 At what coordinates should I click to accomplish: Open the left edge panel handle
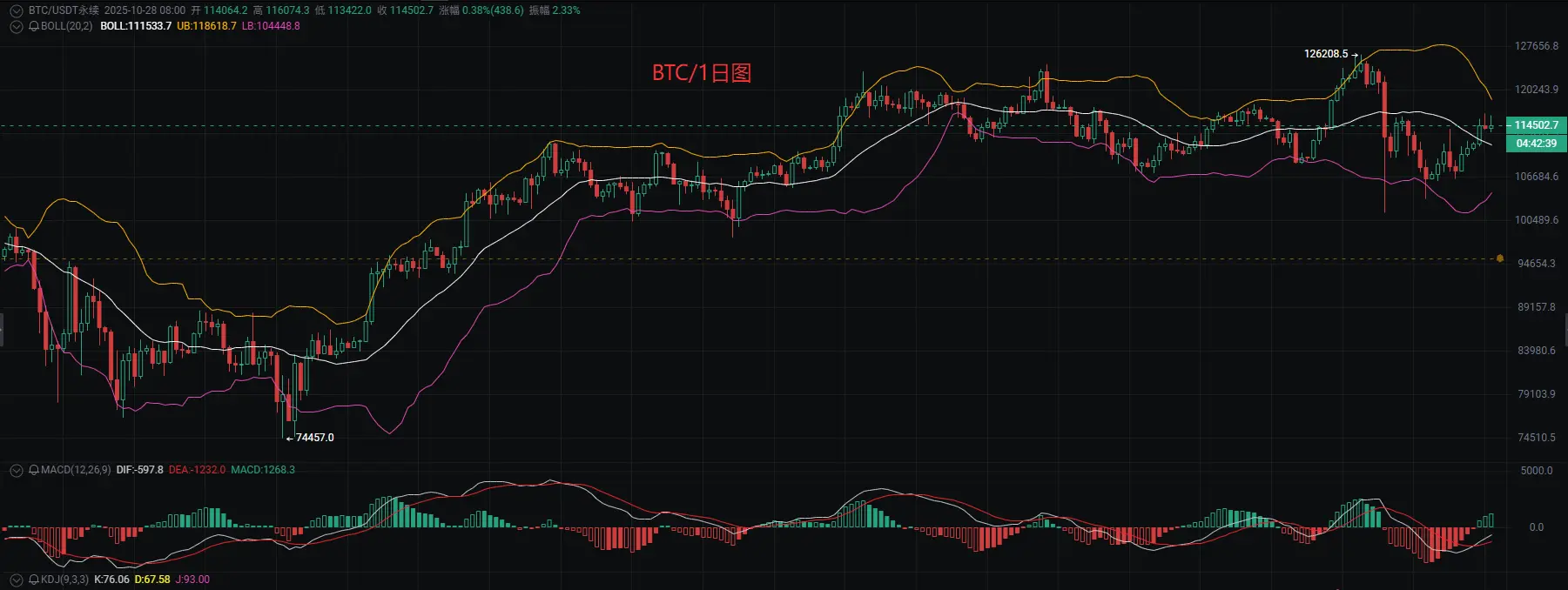(2, 331)
